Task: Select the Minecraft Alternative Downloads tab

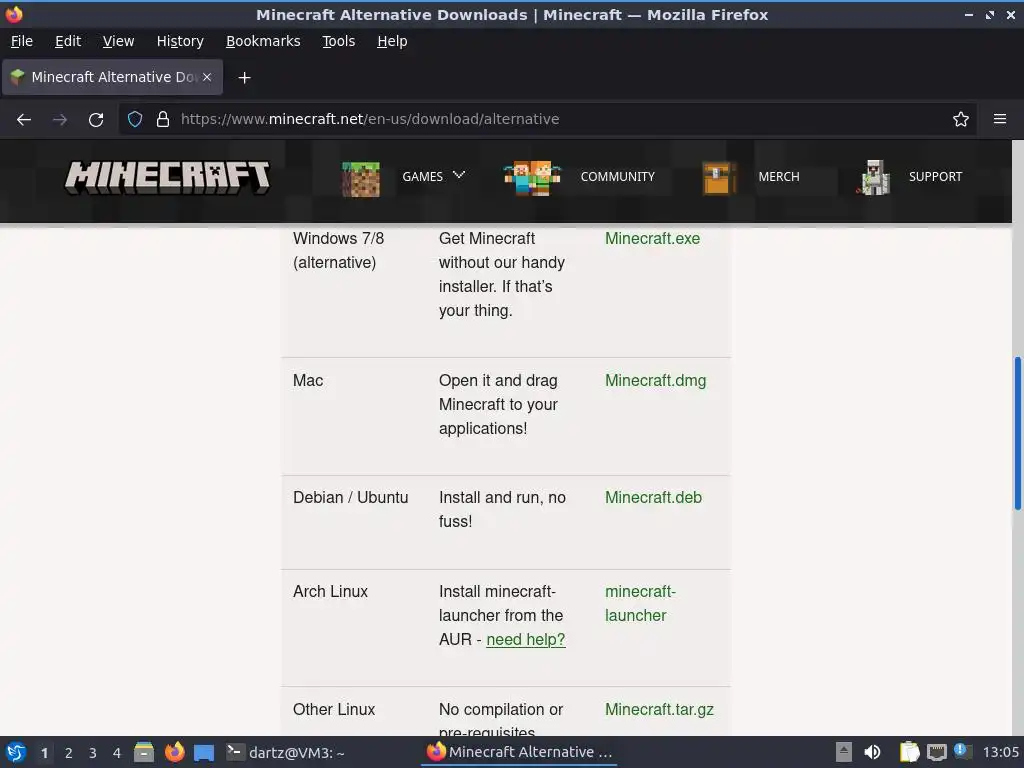Action: click(x=113, y=77)
